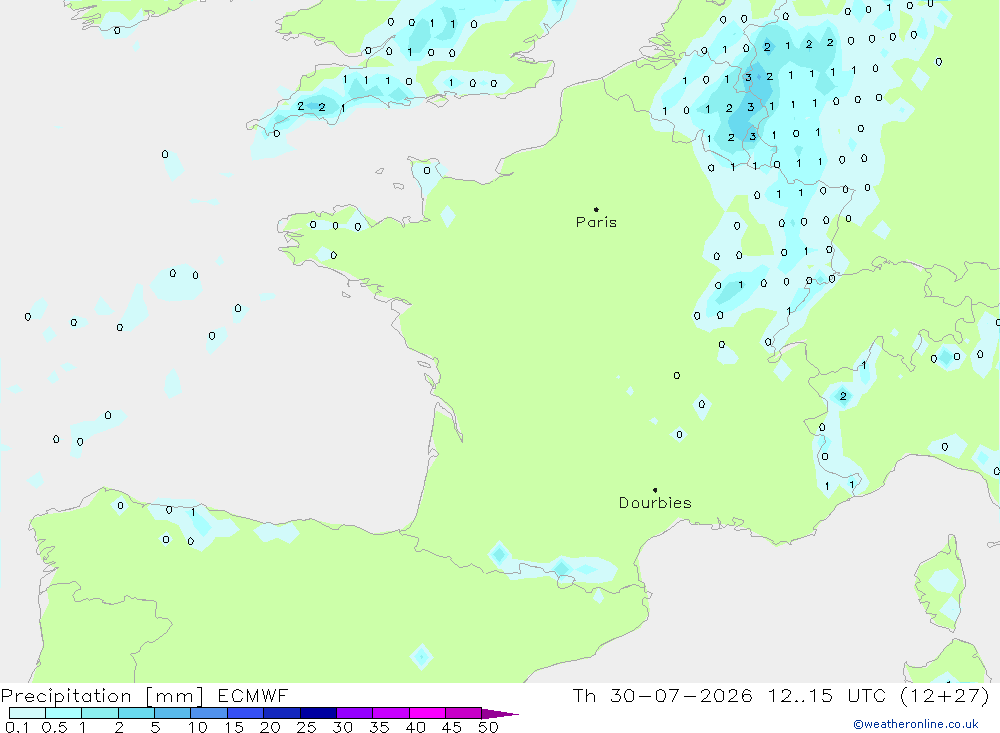1000x733 pixels.
Task: Click the Corsica island on the map
Action: click(x=941, y=584)
